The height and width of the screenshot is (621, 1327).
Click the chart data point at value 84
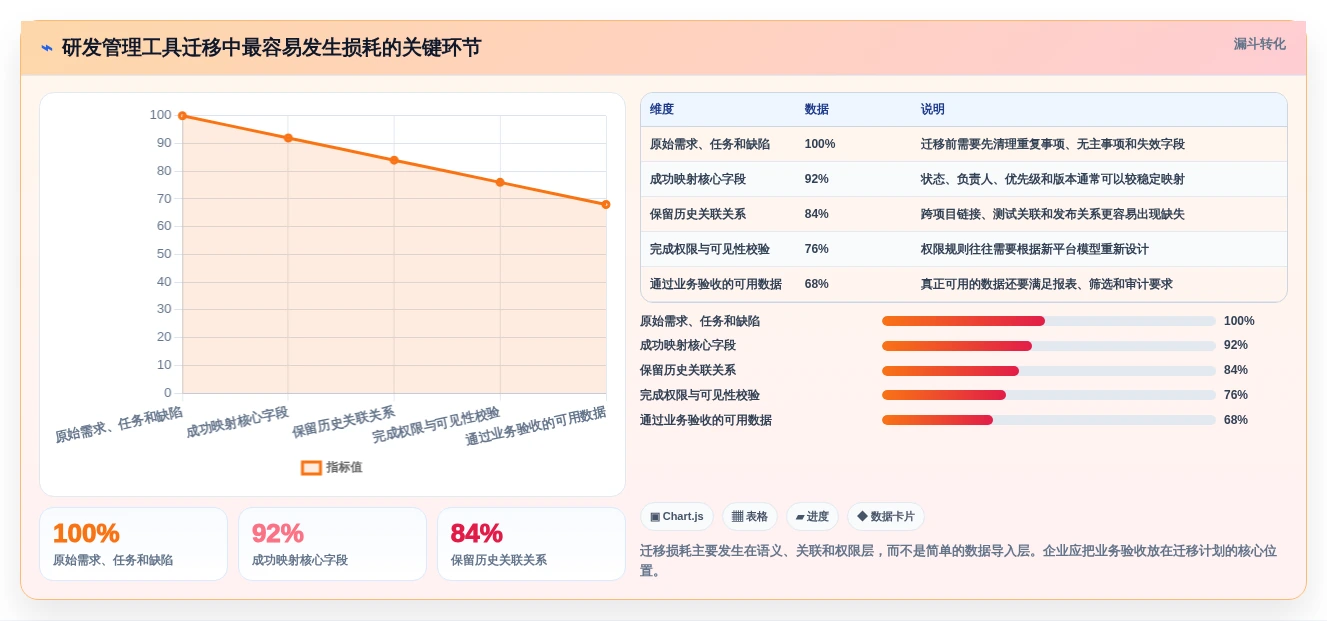(x=394, y=160)
